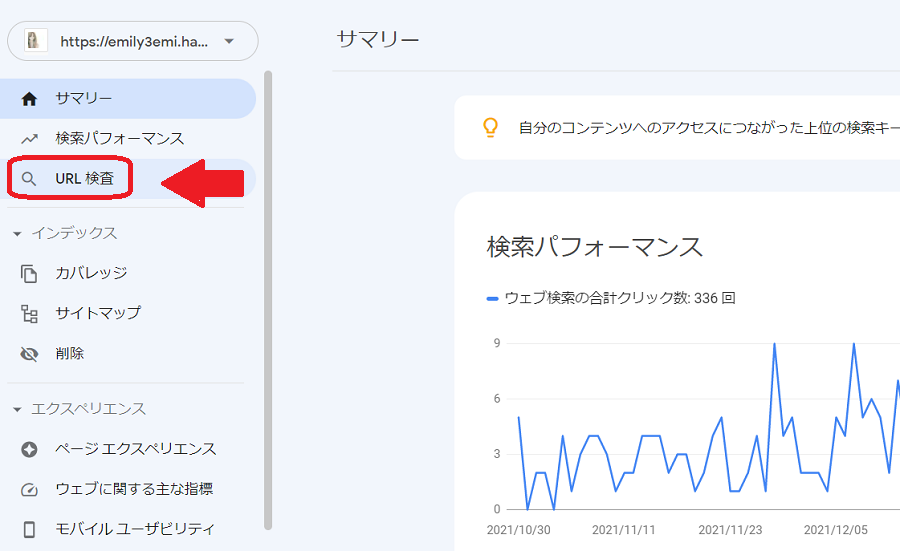Click the 検索パフォーマンス trend icon

coord(29,139)
